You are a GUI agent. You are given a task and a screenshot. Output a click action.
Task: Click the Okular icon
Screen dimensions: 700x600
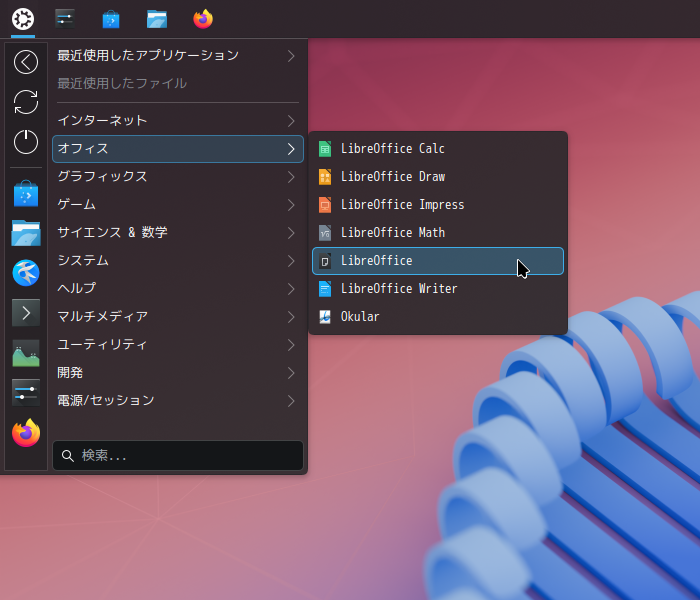pyautogui.click(x=325, y=317)
